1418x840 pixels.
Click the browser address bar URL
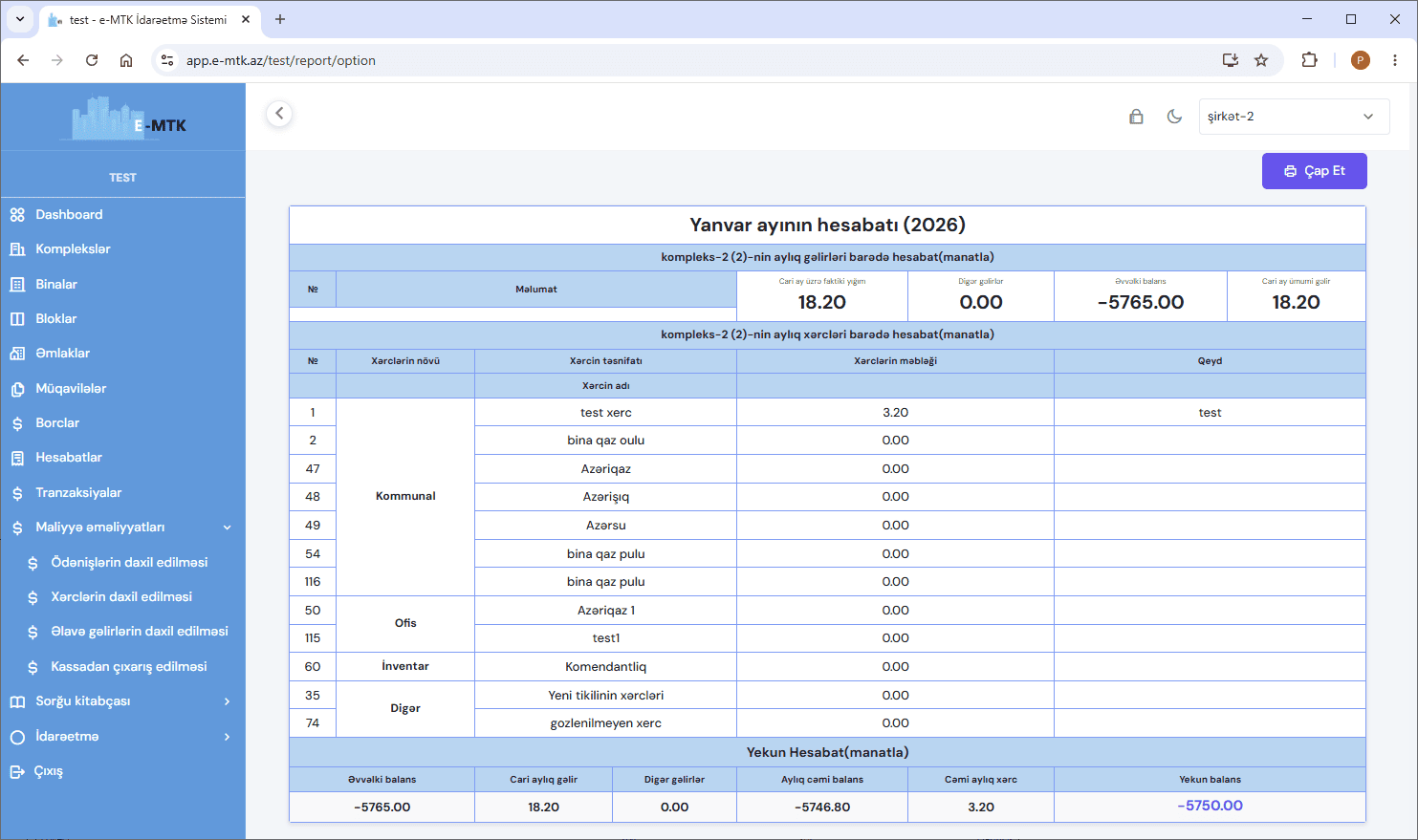click(281, 60)
